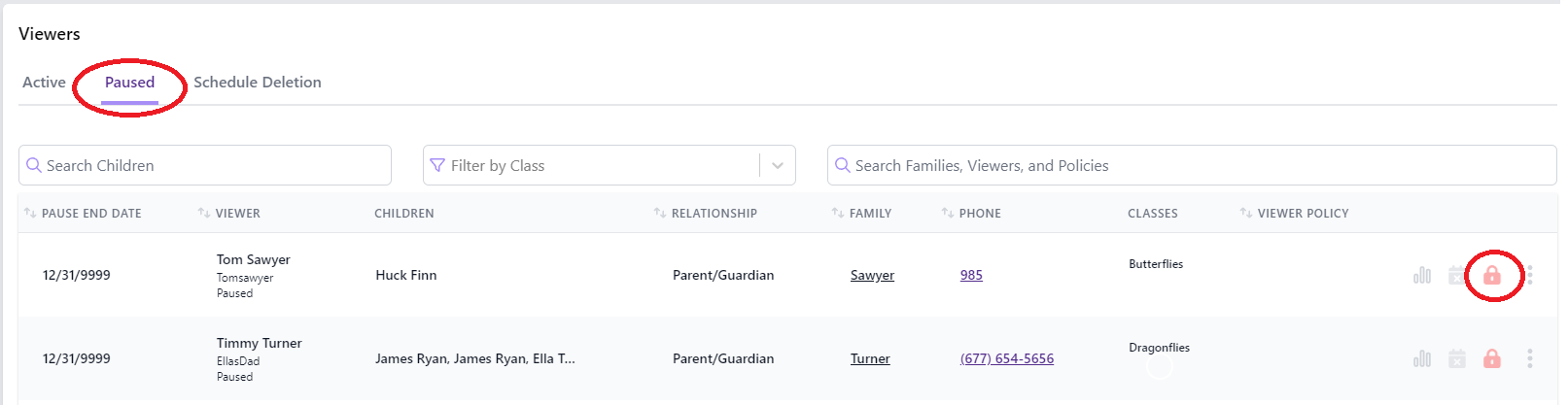Open the Sawyer family link
The height and width of the screenshot is (405, 1568).
point(872,275)
